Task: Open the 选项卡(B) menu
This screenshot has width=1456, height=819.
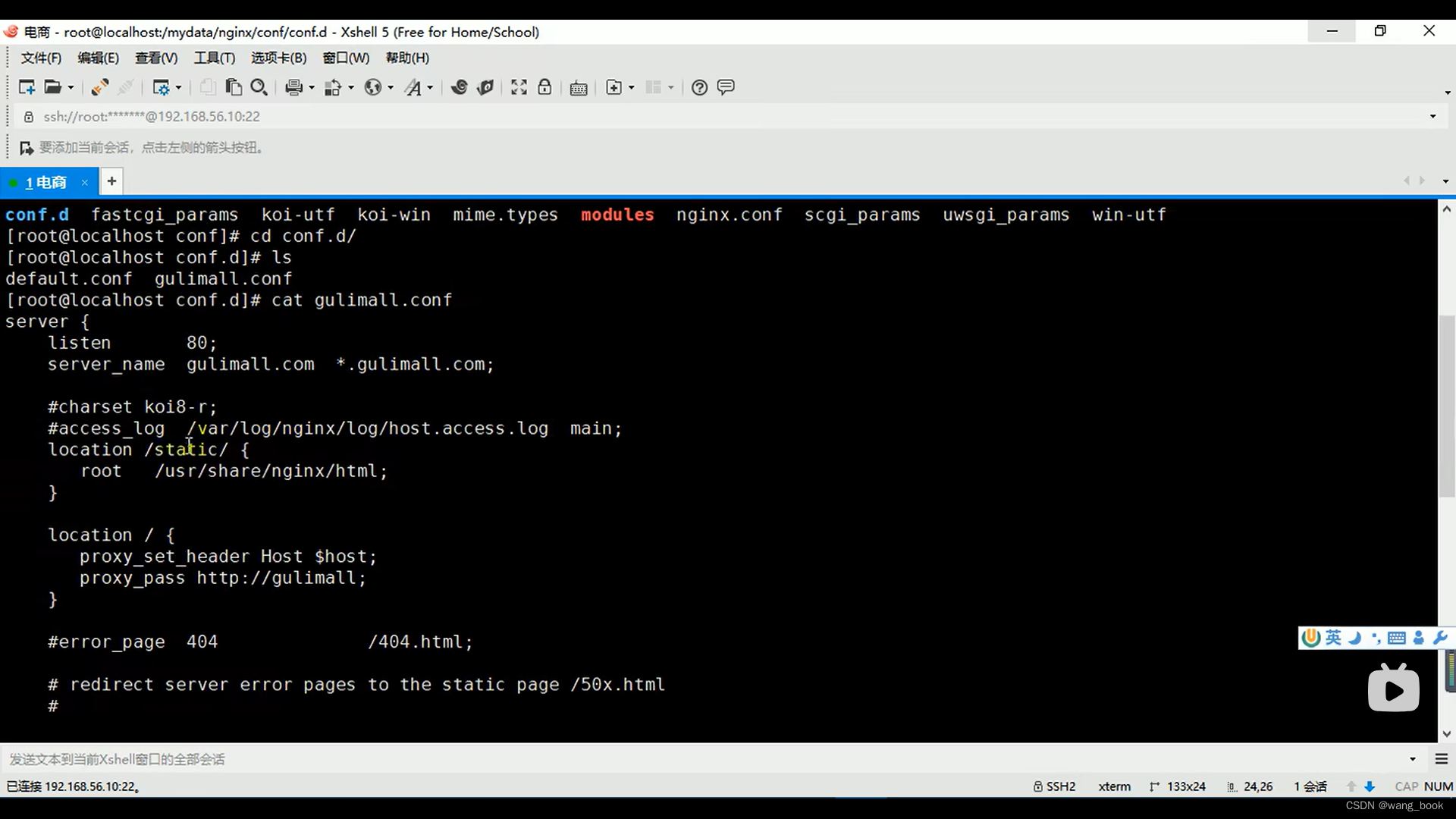Action: [279, 58]
